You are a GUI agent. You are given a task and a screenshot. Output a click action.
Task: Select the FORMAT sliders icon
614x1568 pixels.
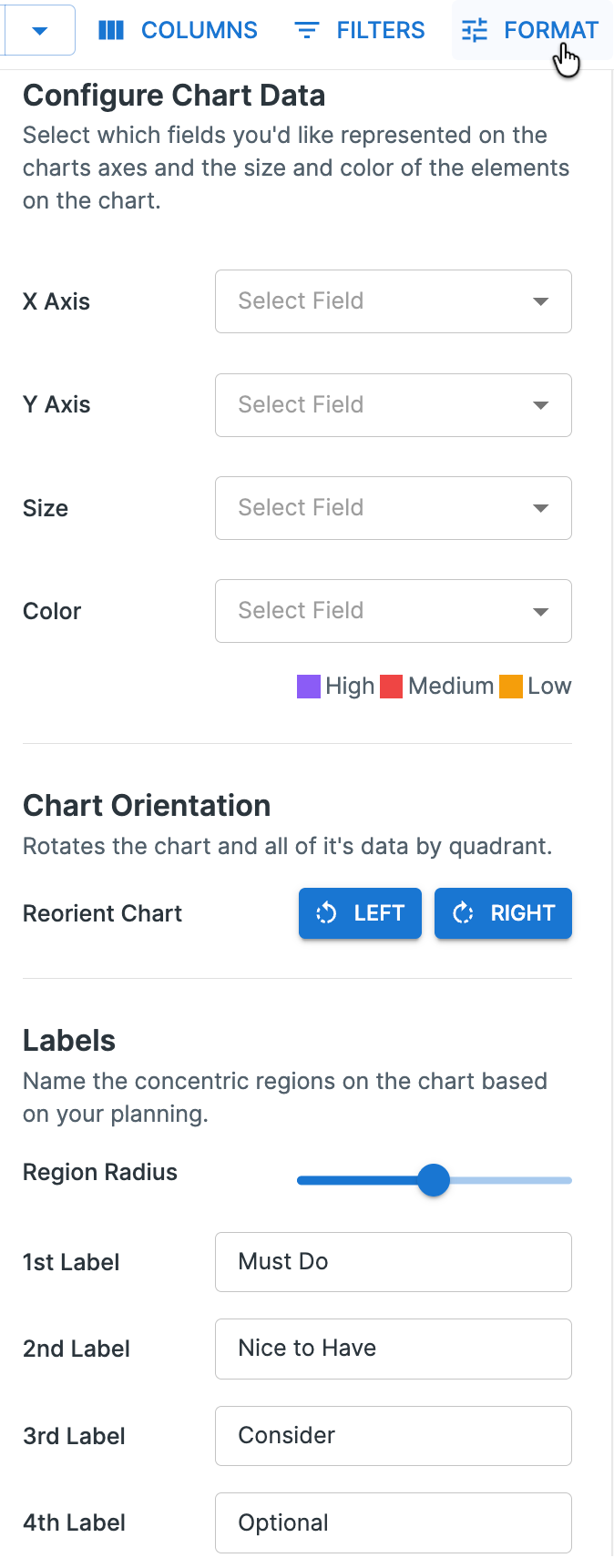(x=474, y=29)
